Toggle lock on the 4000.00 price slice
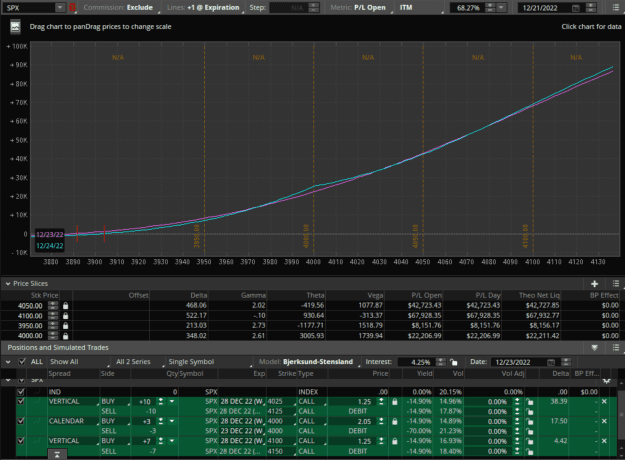625x460 pixels. click(65, 336)
